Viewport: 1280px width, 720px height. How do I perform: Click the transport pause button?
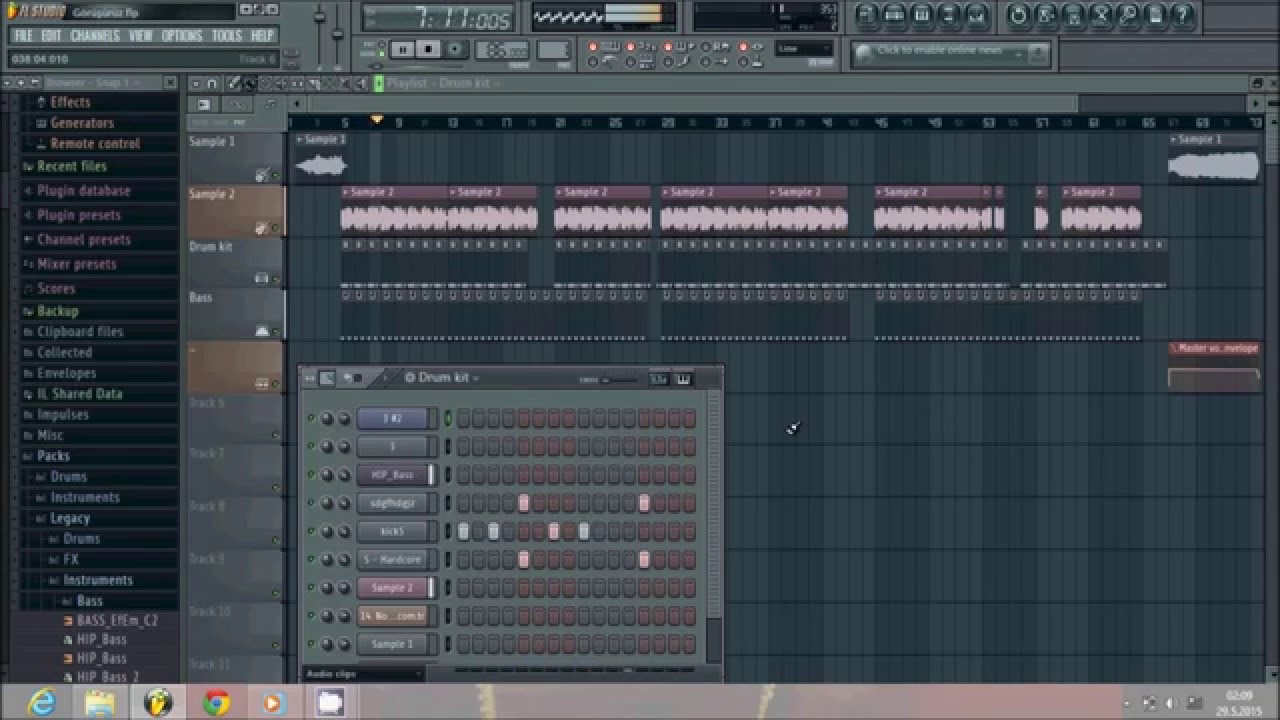click(x=403, y=49)
